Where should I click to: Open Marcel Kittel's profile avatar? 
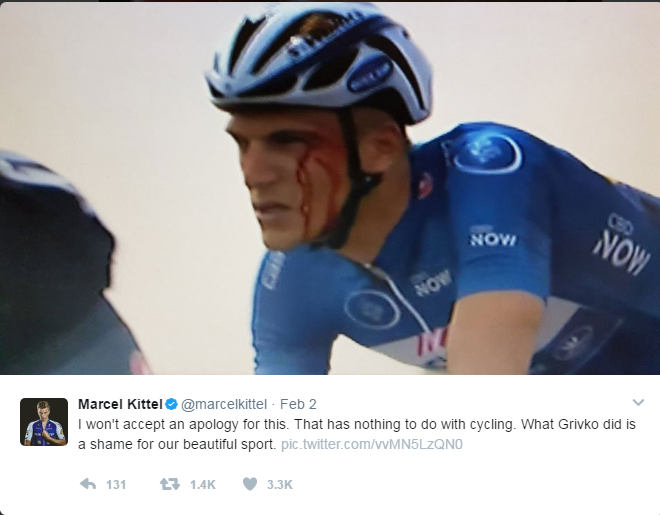(44, 421)
